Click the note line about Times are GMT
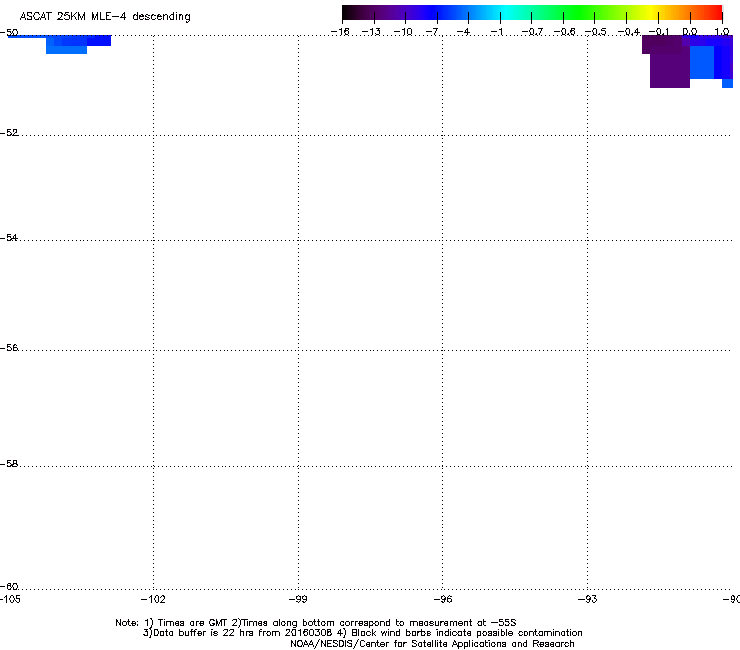Image resolution: width=740 pixels, height=650 pixels. click(316, 623)
